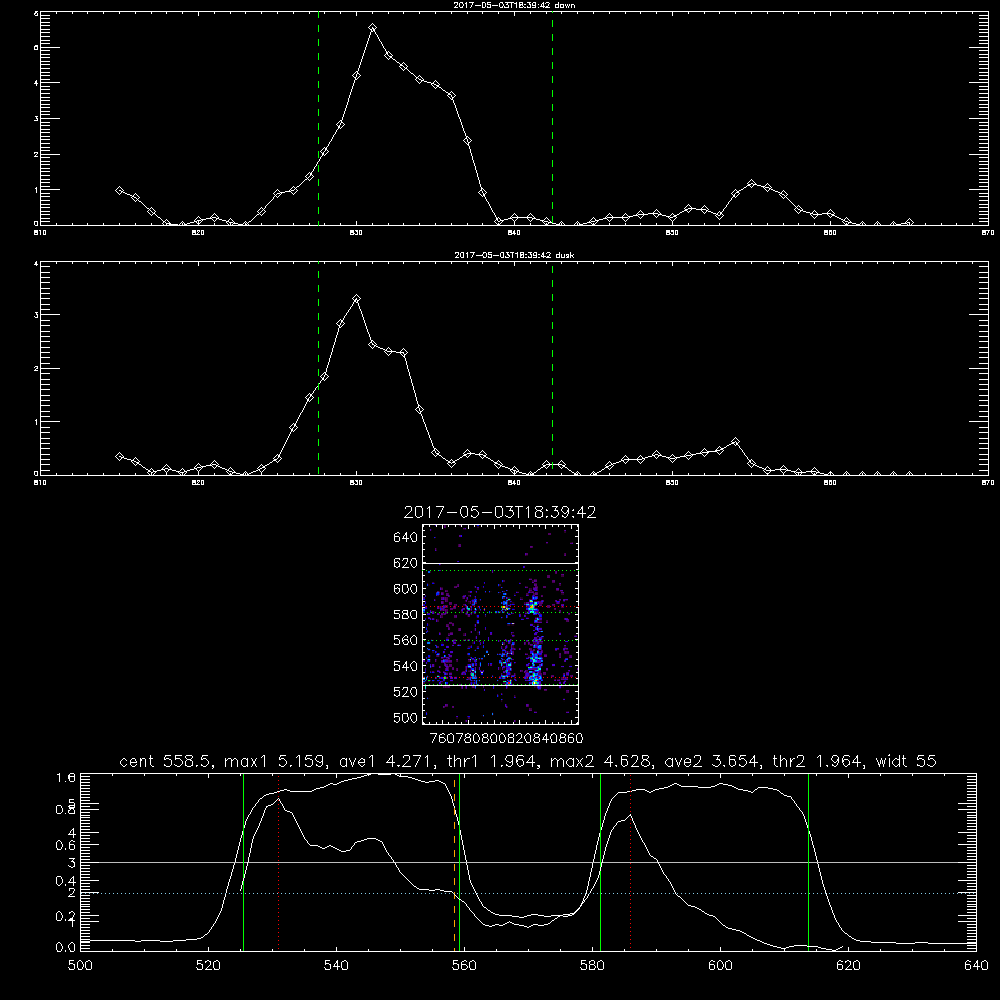Viewport: 1000px width, 1000px height.
Task: Select the secondary bump peak diamond in the dawn plot
Action: 751,184
